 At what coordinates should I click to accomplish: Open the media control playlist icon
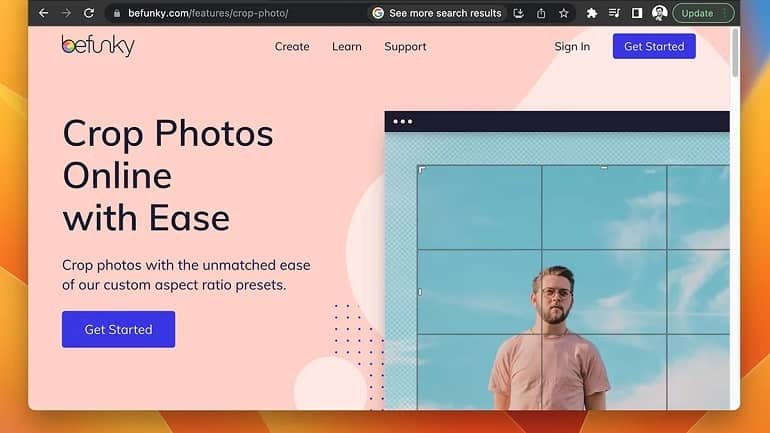(x=614, y=13)
